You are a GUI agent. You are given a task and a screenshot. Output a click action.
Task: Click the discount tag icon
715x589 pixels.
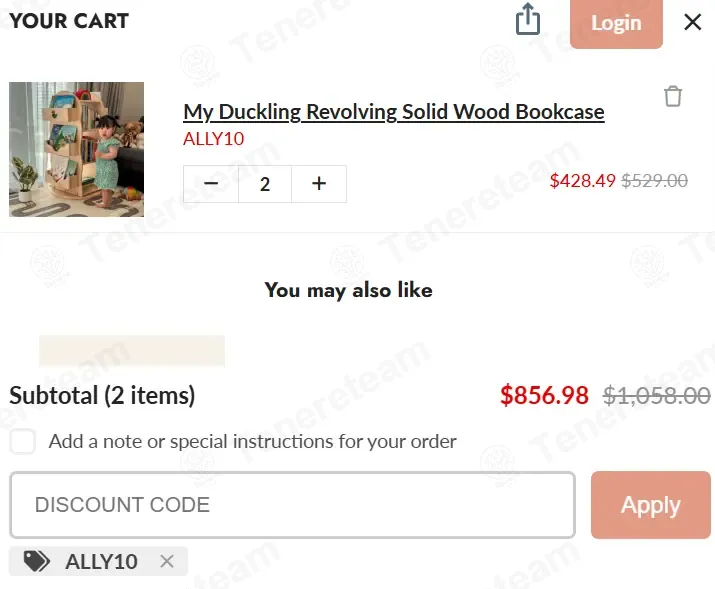pos(37,561)
